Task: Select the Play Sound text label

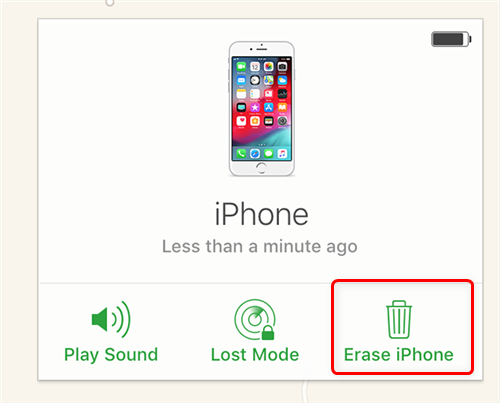Action: (111, 355)
